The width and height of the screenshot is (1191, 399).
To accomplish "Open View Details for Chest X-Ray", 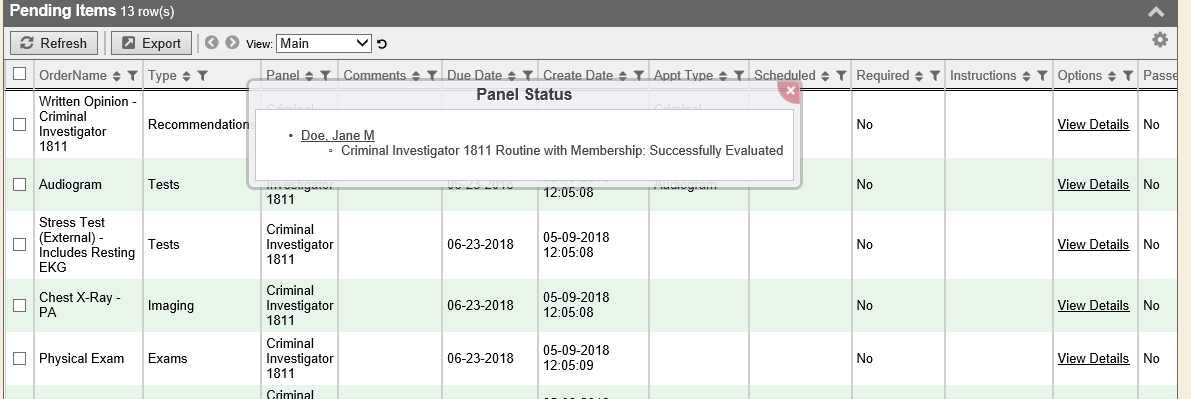I will pos(1093,306).
